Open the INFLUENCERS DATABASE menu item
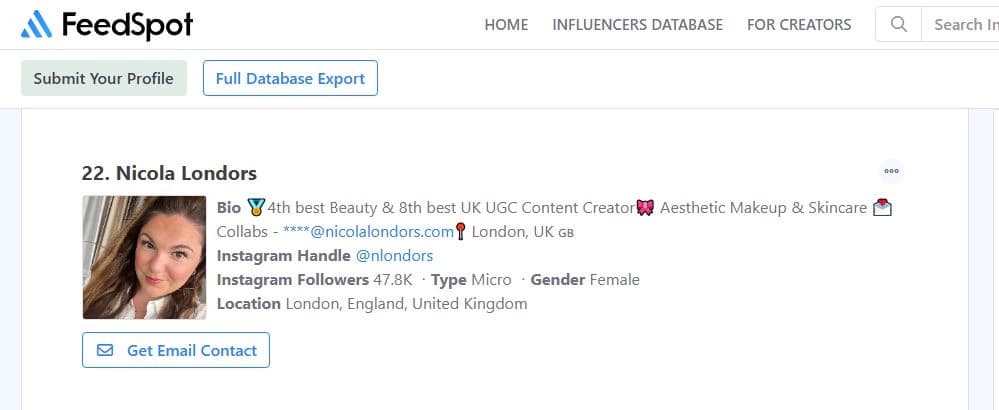 pyautogui.click(x=637, y=24)
